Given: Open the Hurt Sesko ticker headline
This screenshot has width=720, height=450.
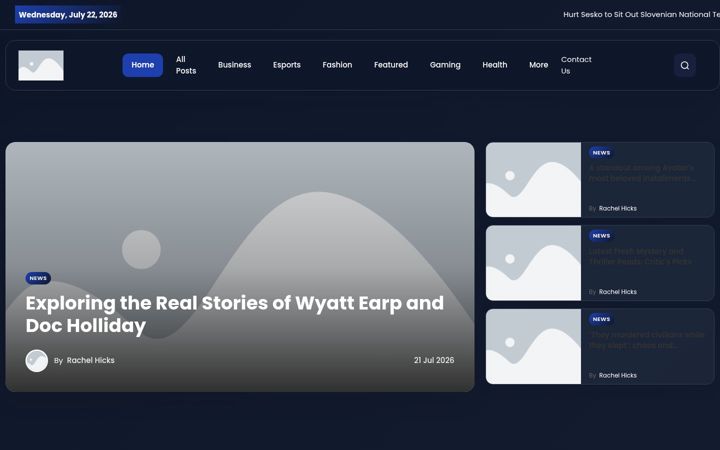Looking at the screenshot, I should (x=641, y=14).
